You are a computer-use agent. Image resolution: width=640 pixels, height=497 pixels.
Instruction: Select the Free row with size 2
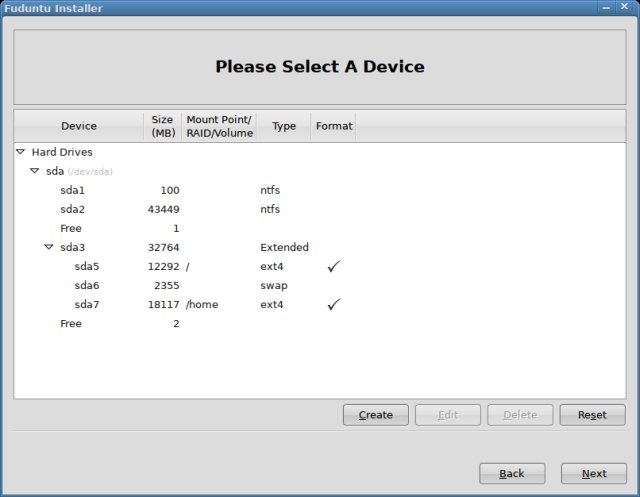(320, 324)
